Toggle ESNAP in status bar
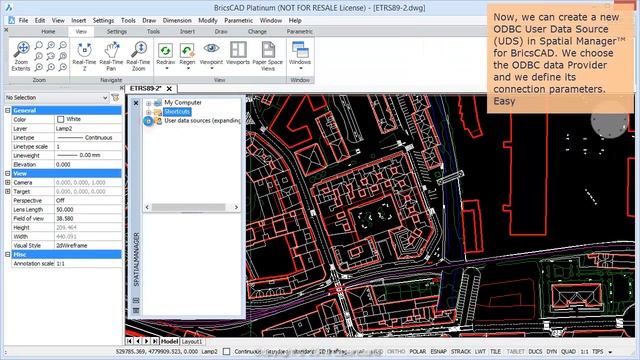Viewport: 640px width, 360px height. tap(439, 351)
